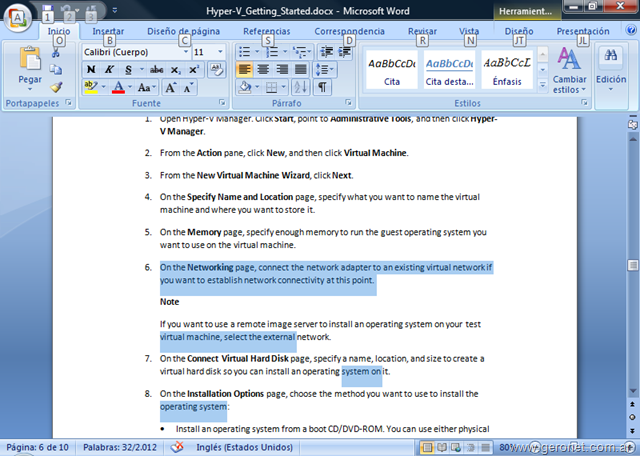Open the Borders dropdown arrow
The width and height of the screenshot is (640, 456).
[x=284, y=87]
